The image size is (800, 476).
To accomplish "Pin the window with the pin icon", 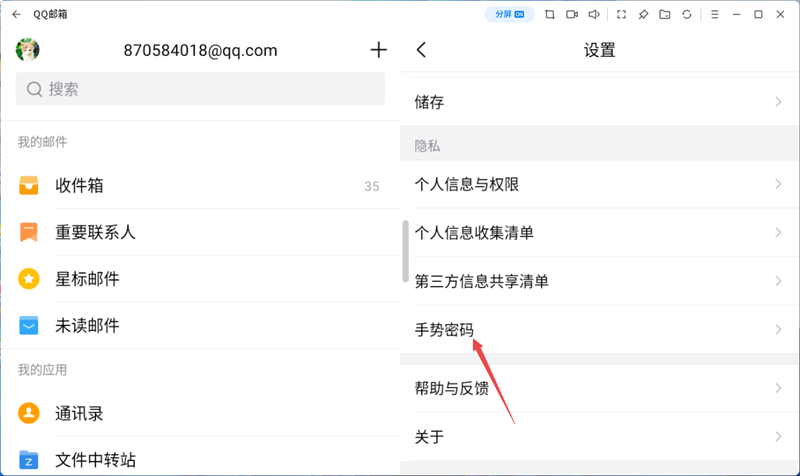I will point(643,15).
